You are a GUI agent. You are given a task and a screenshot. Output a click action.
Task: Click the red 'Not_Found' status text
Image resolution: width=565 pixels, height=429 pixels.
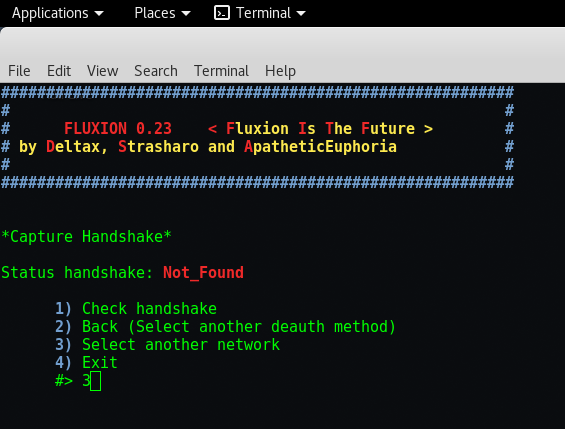(204, 273)
